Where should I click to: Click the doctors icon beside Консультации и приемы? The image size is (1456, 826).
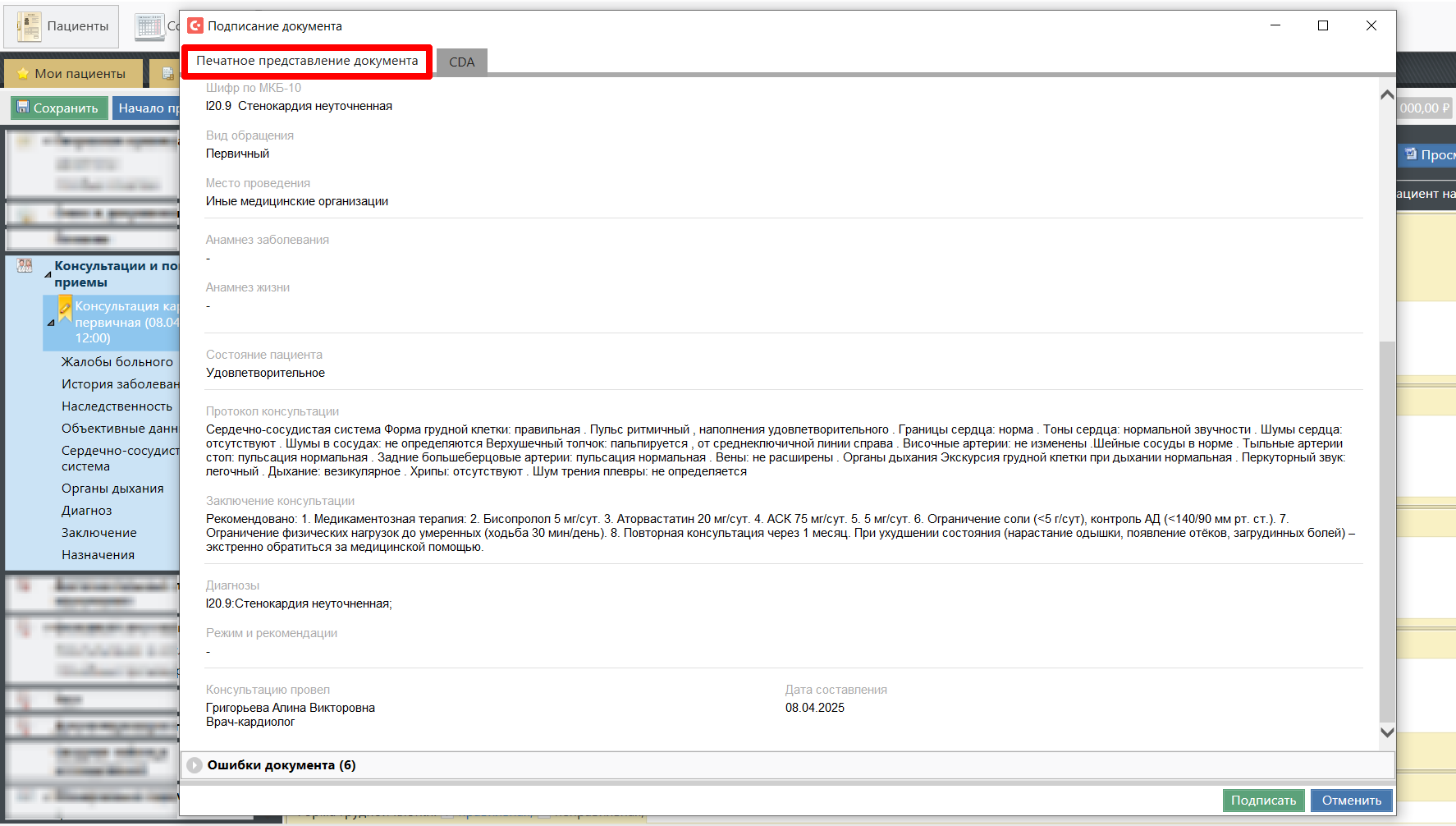click(25, 266)
